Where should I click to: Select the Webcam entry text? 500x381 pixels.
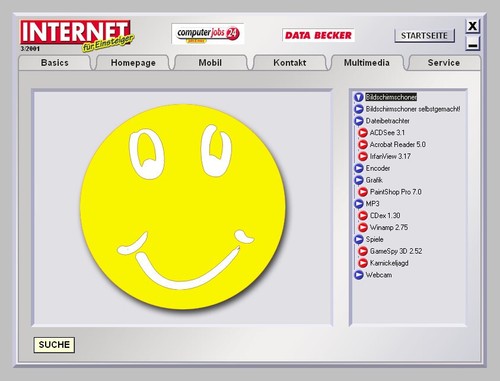click(x=379, y=275)
